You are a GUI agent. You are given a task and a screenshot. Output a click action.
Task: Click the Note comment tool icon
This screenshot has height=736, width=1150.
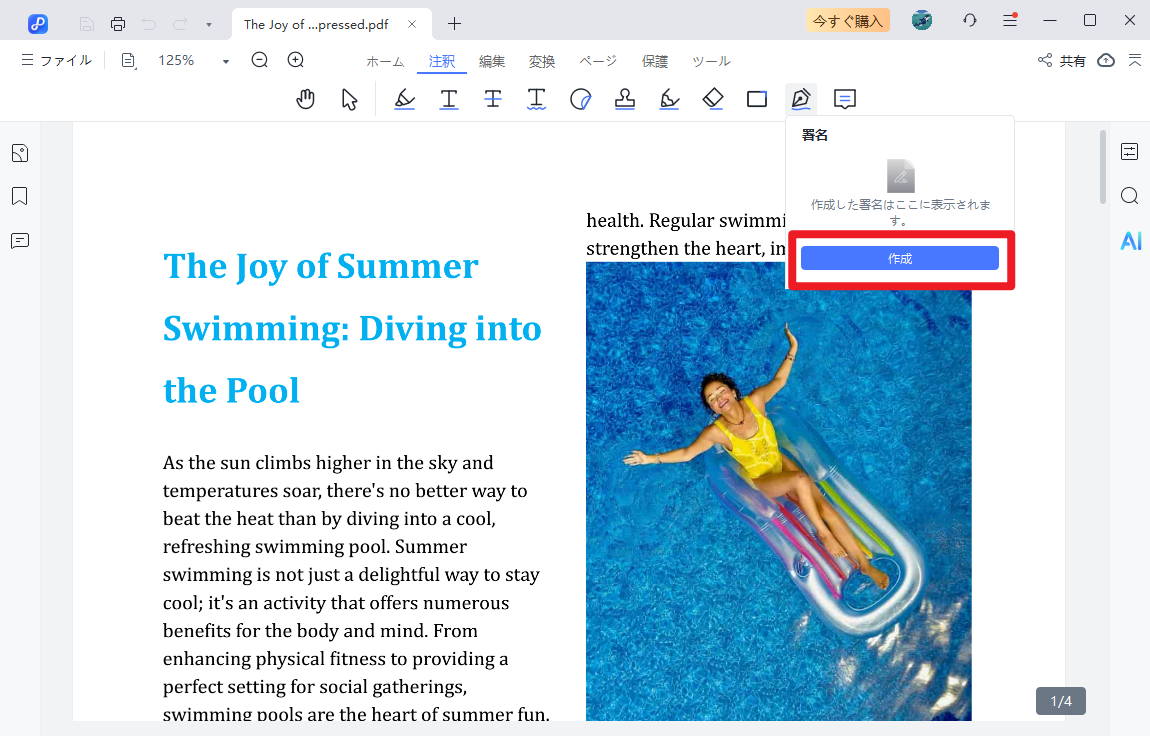845,99
